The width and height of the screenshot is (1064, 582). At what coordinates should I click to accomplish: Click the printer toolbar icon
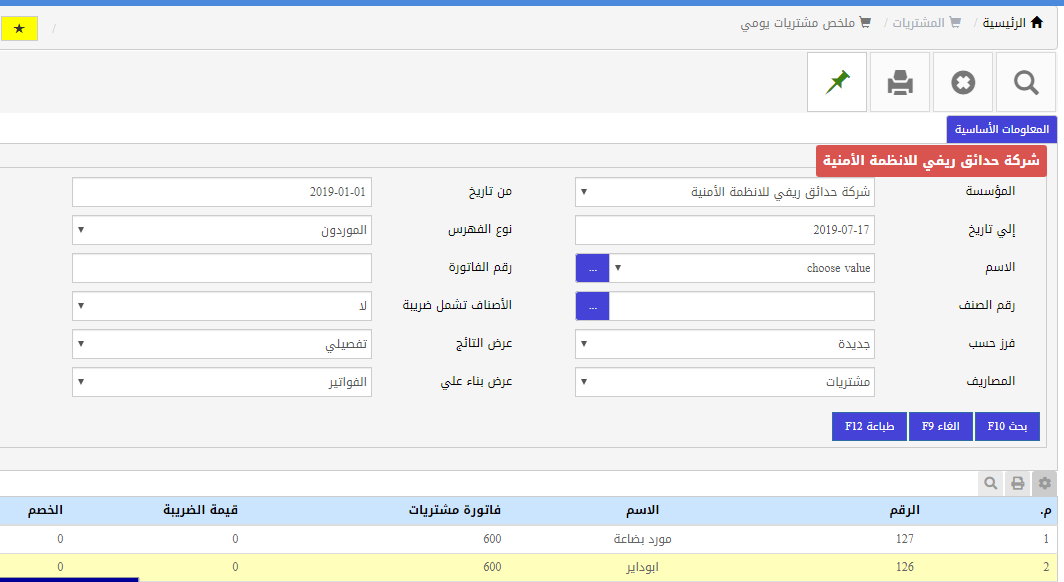[x=900, y=83]
